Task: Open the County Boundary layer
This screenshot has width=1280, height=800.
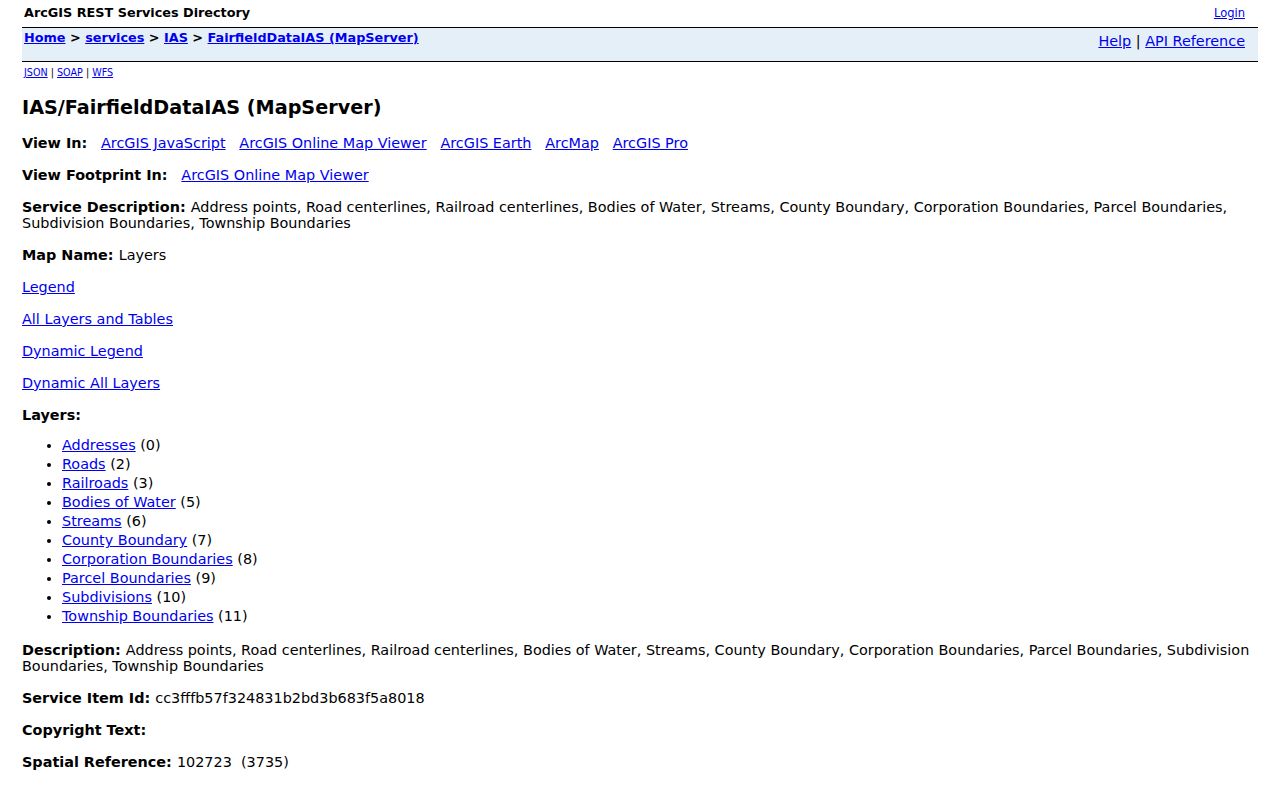Action: click(x=124, y=540)
